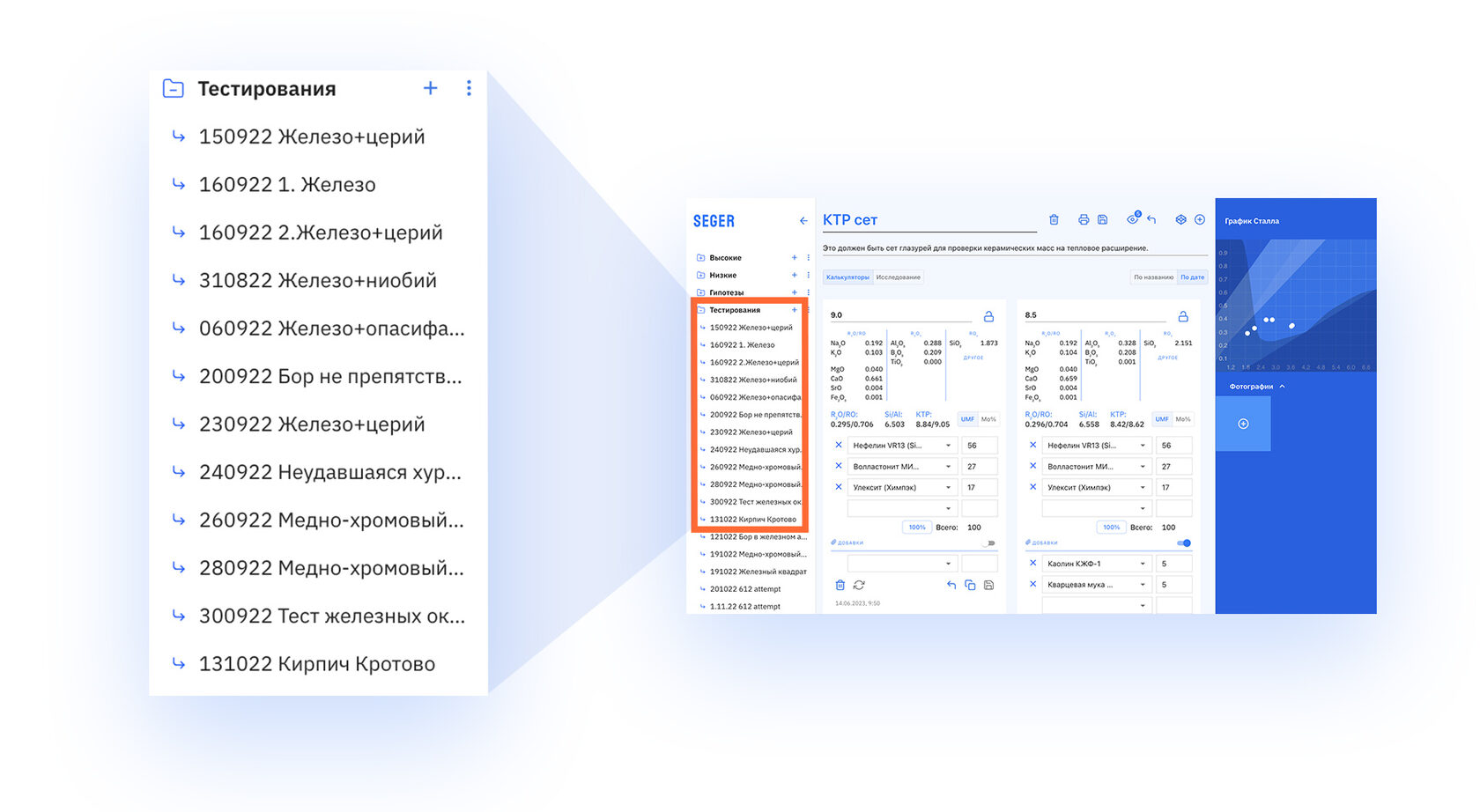This screenshot has height=812, width=1480.
Task: Remove Улексит (Химпэк) row in the 8.5 card
Action: coord(1033,487)
